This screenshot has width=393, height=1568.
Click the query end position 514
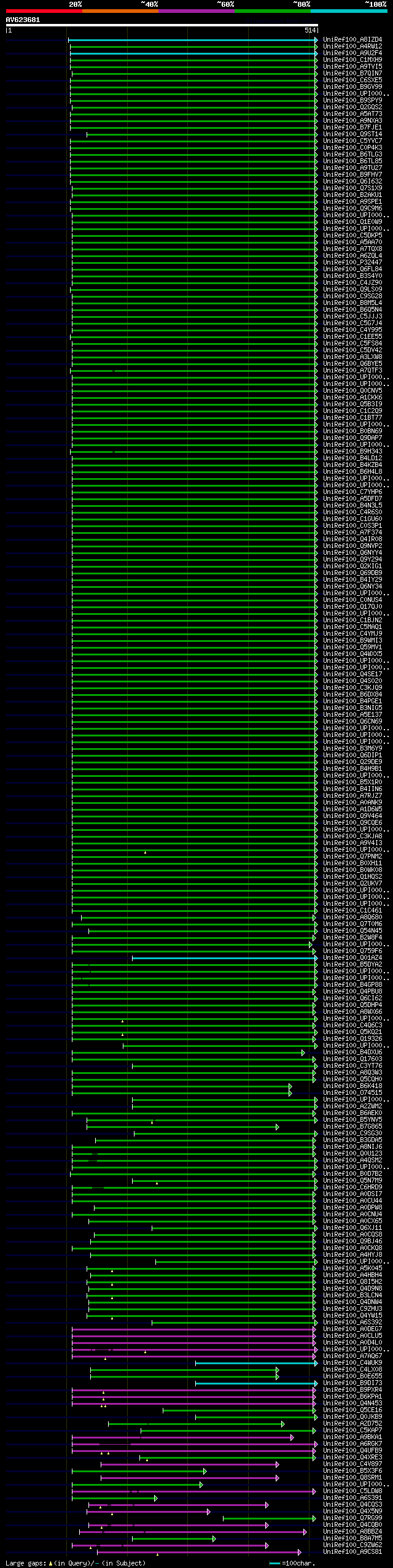tap(309, 30)
